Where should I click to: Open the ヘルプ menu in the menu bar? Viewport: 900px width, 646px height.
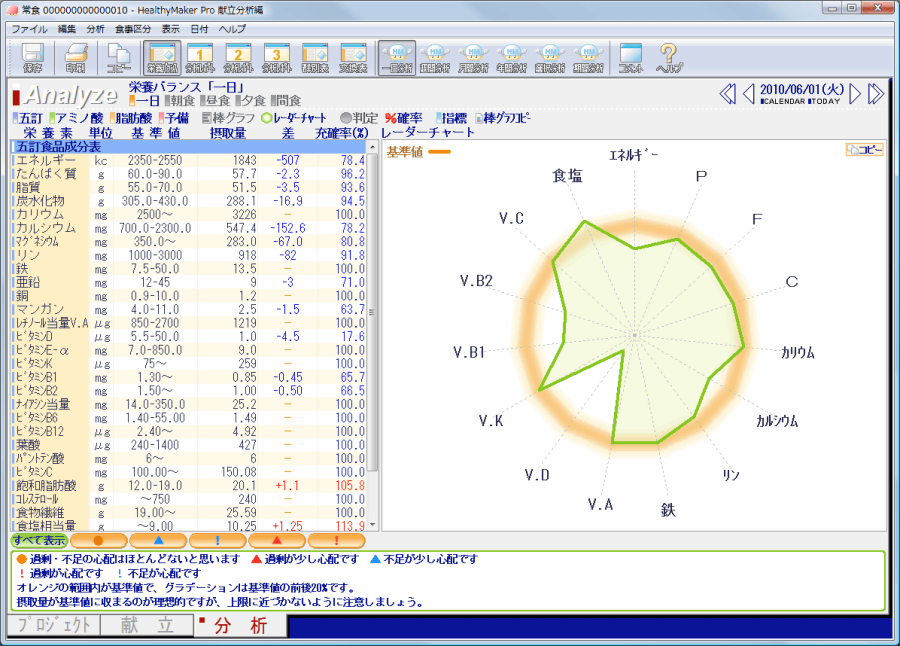(232, 29)
